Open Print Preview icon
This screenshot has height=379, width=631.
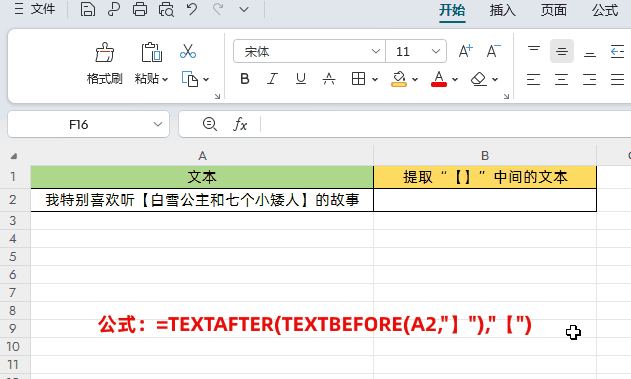point(166,9)
